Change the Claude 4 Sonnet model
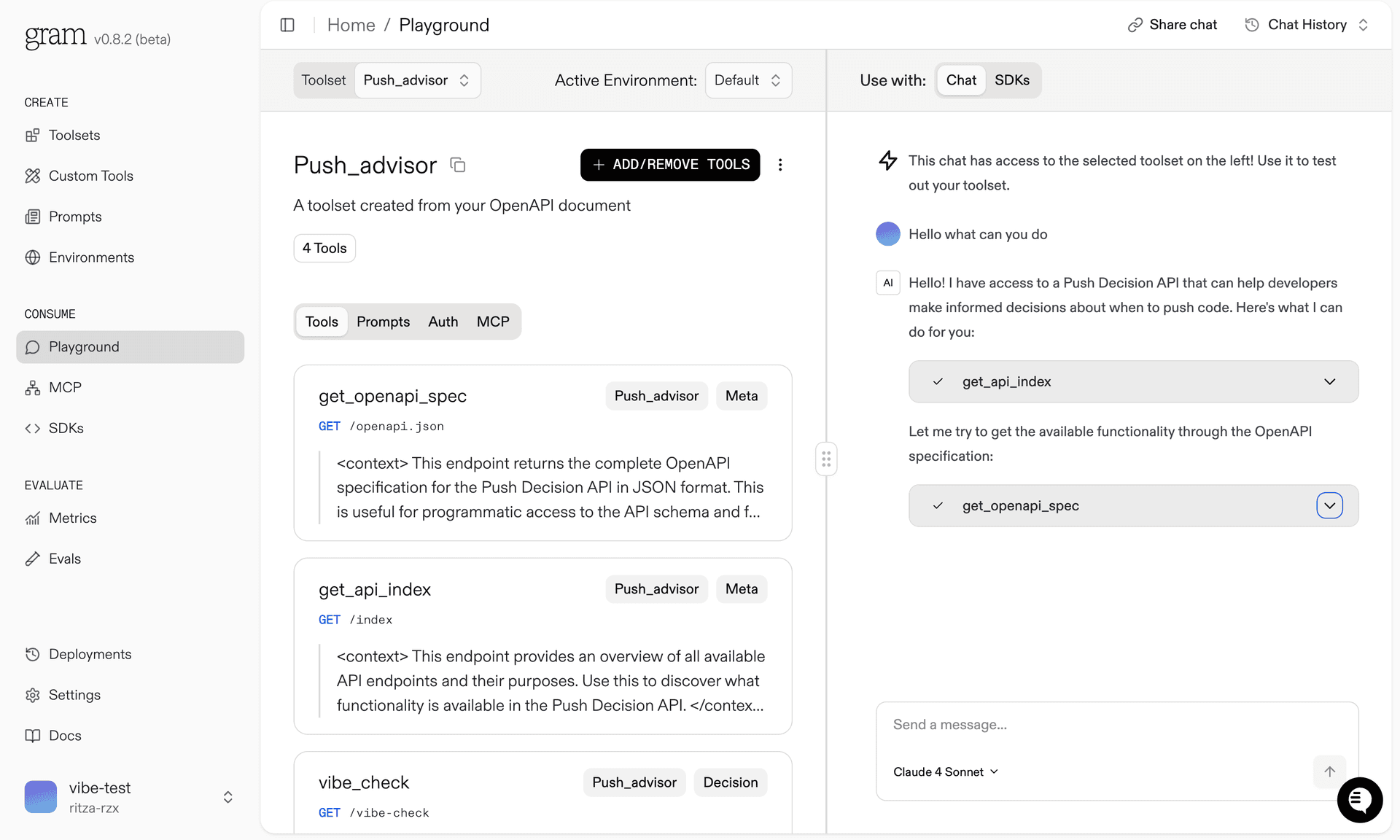Screen dimensions: 1400x840 click(945, 771)
